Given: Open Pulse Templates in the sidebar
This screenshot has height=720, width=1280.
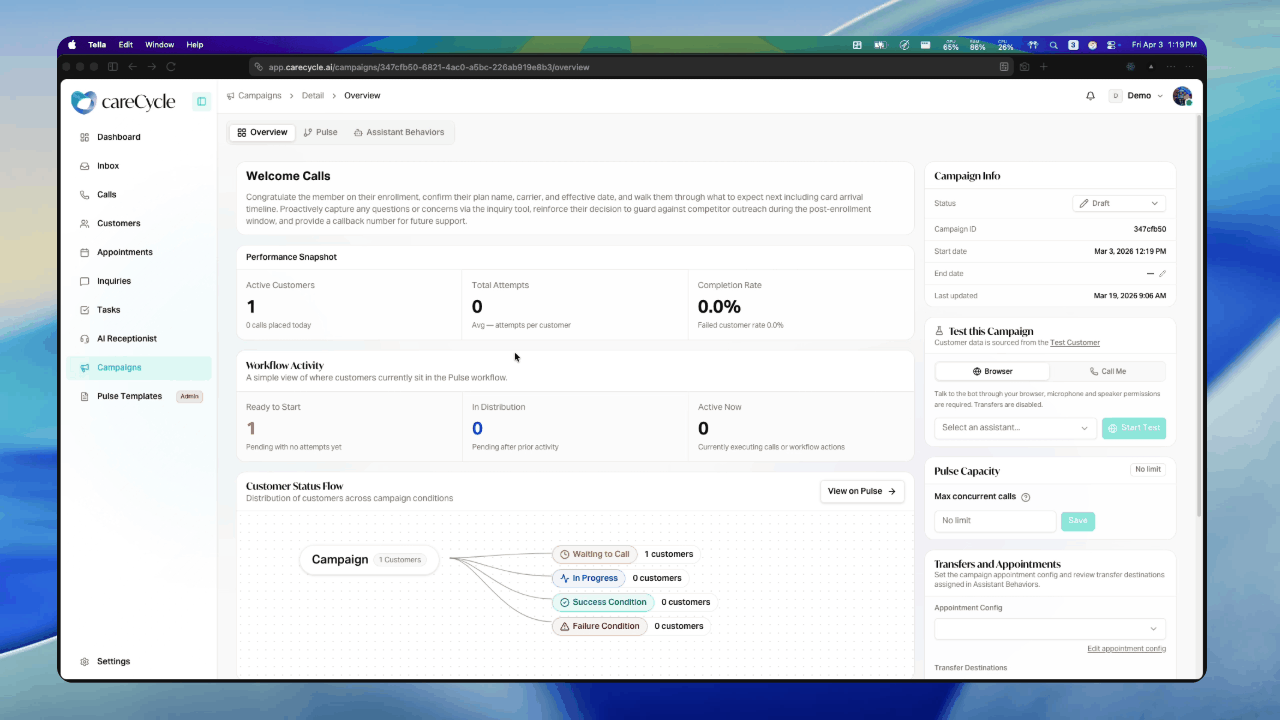Looking at the screenshot, I should tap(129, 396).
